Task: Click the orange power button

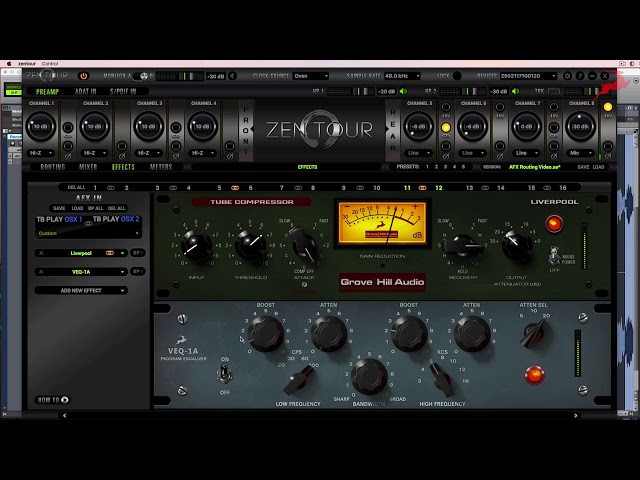Action: pyautogui.click(x=84, y=76)
